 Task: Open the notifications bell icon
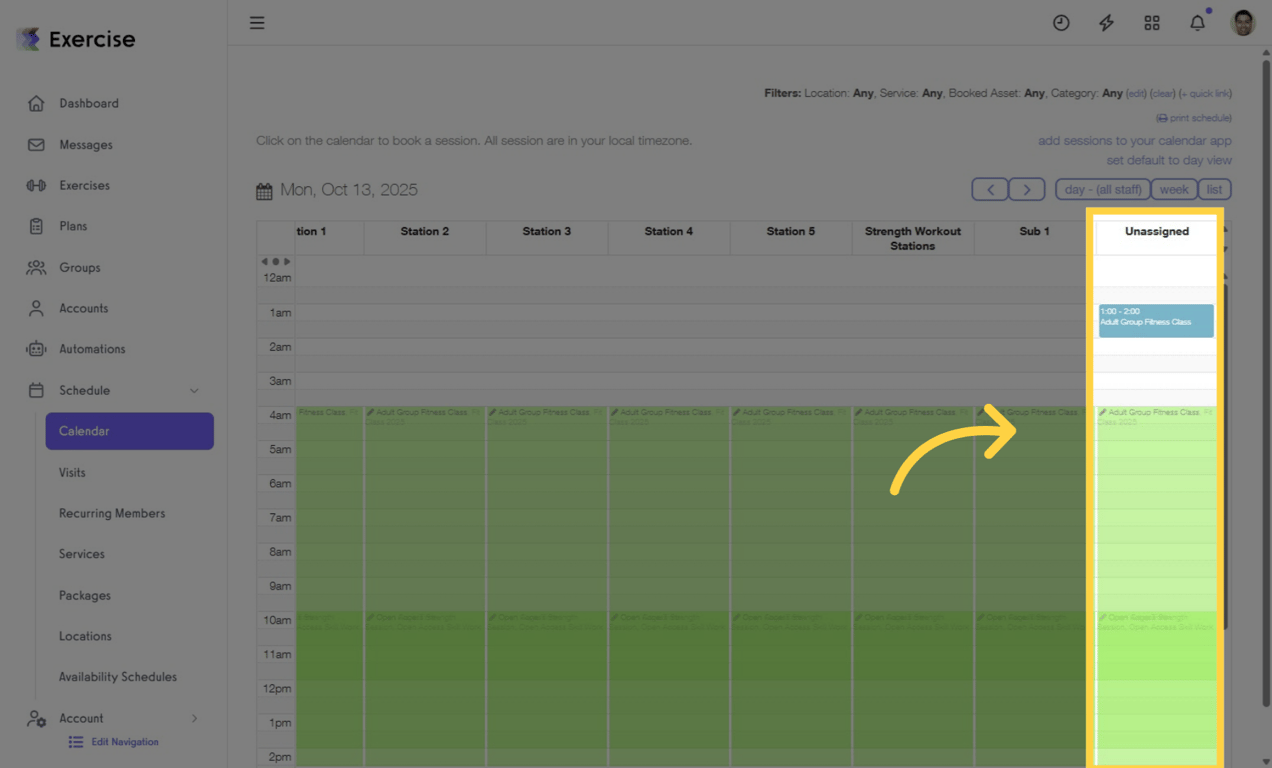(x=1197, y=22)
